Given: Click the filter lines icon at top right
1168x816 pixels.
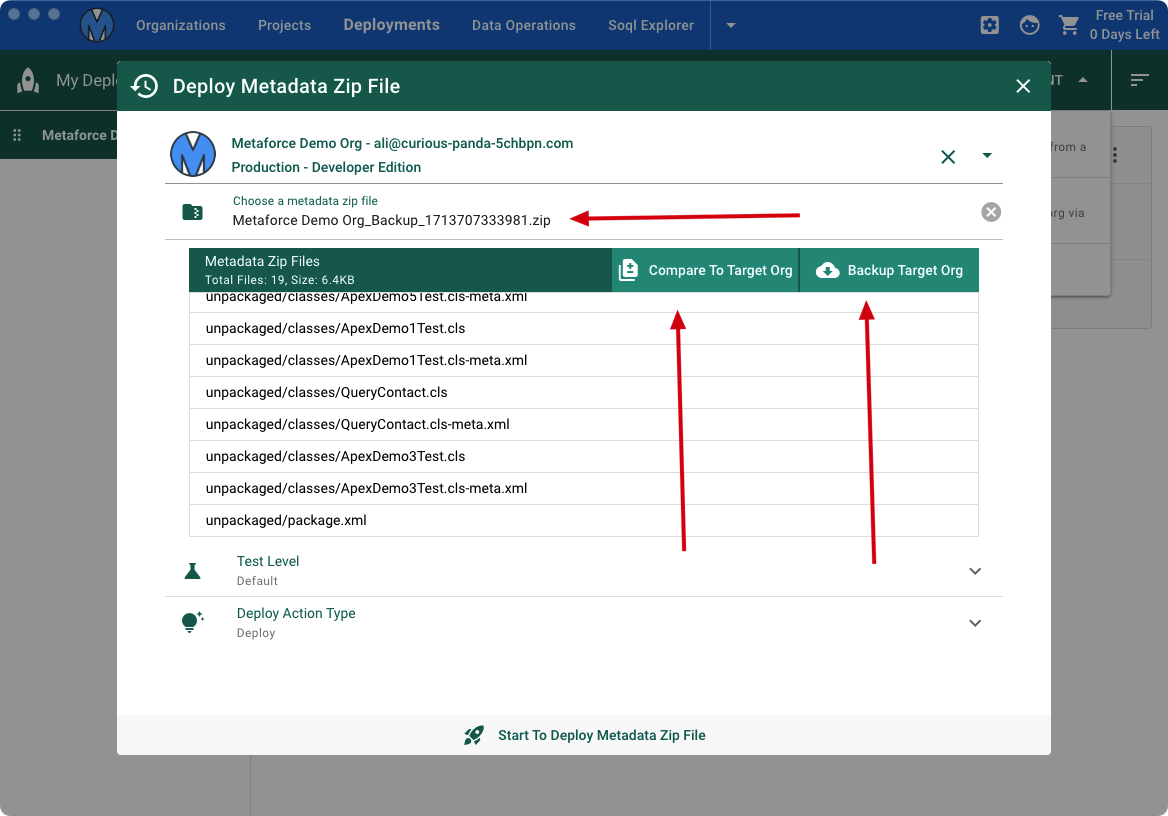Looking at the screenshot, I should tap(1140, 80).
